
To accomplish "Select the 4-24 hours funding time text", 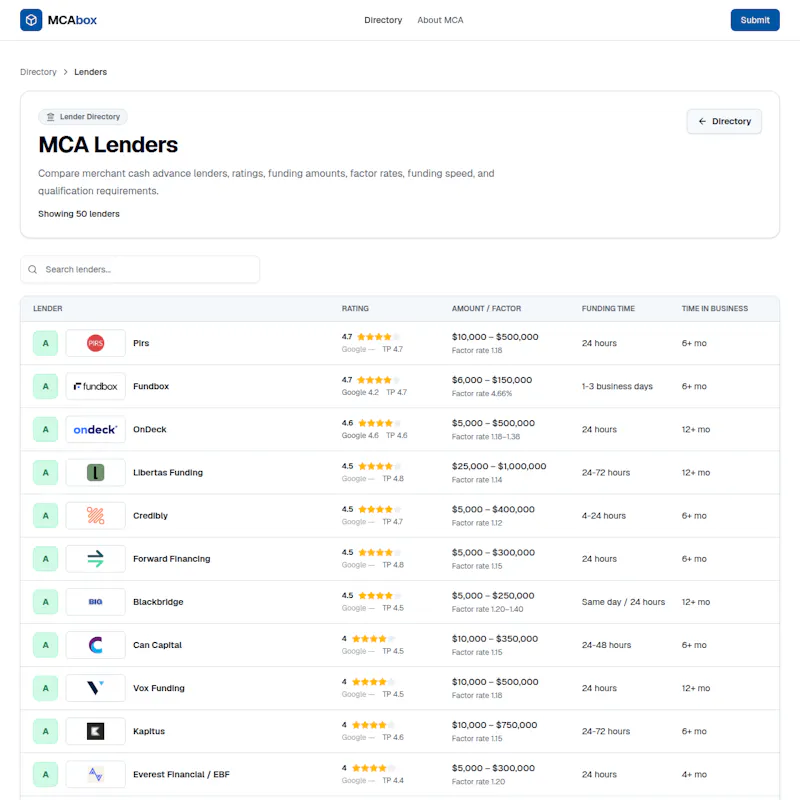I will (604, 515).
